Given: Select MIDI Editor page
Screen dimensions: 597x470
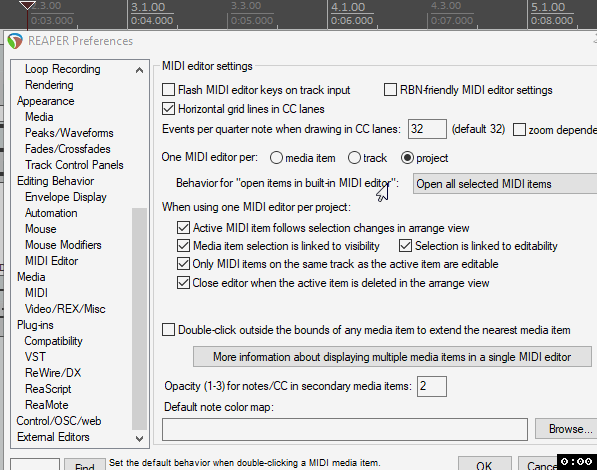Looking at the screenshot, I should [x=51, y=261].
